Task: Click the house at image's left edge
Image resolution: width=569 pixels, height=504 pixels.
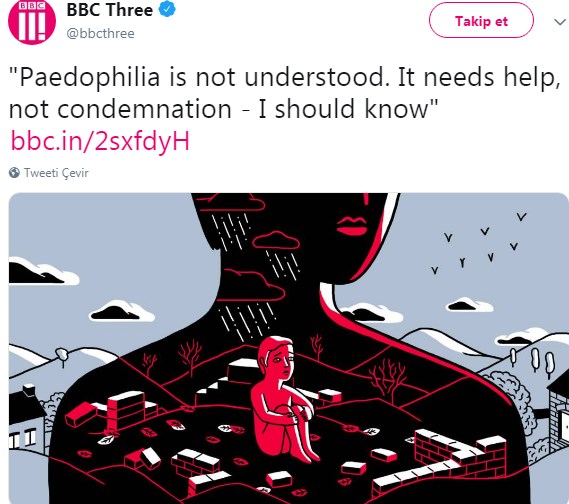Action: click(x=26, y=417)
